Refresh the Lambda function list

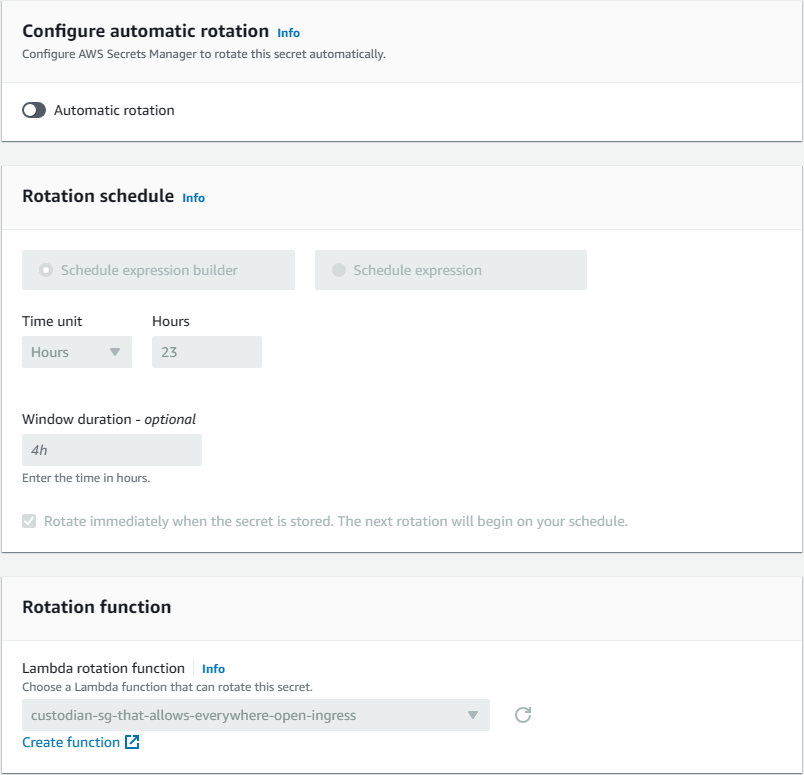point(522,715)
